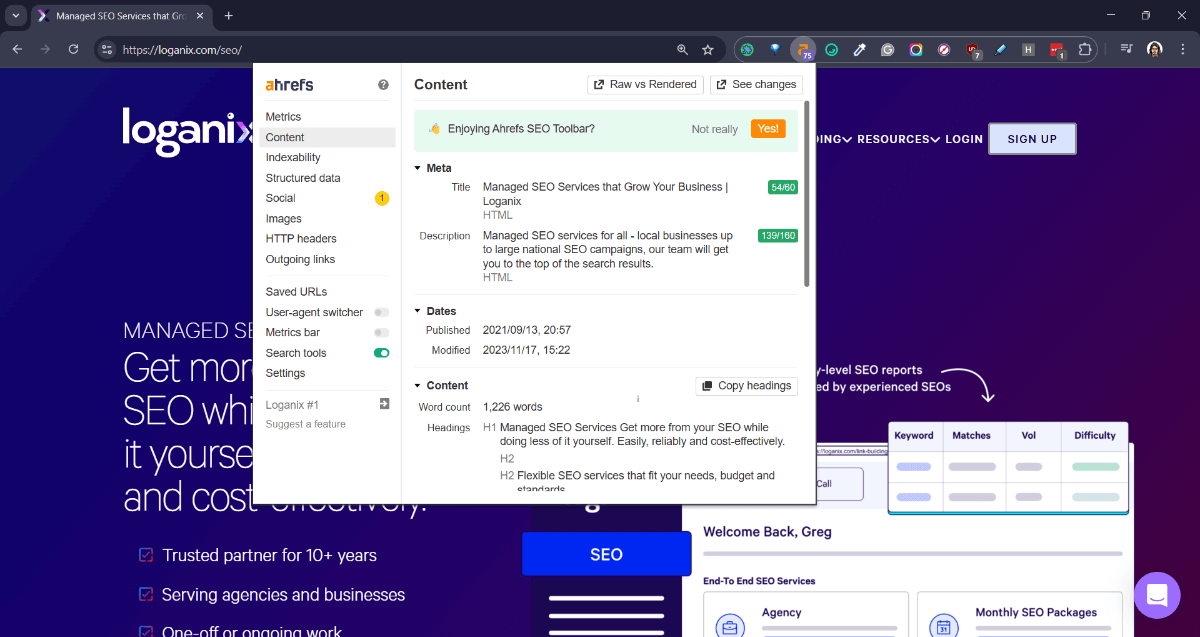Click the blue SEO button on the page
Screen dimensions: 1200x637
[606, 554]
